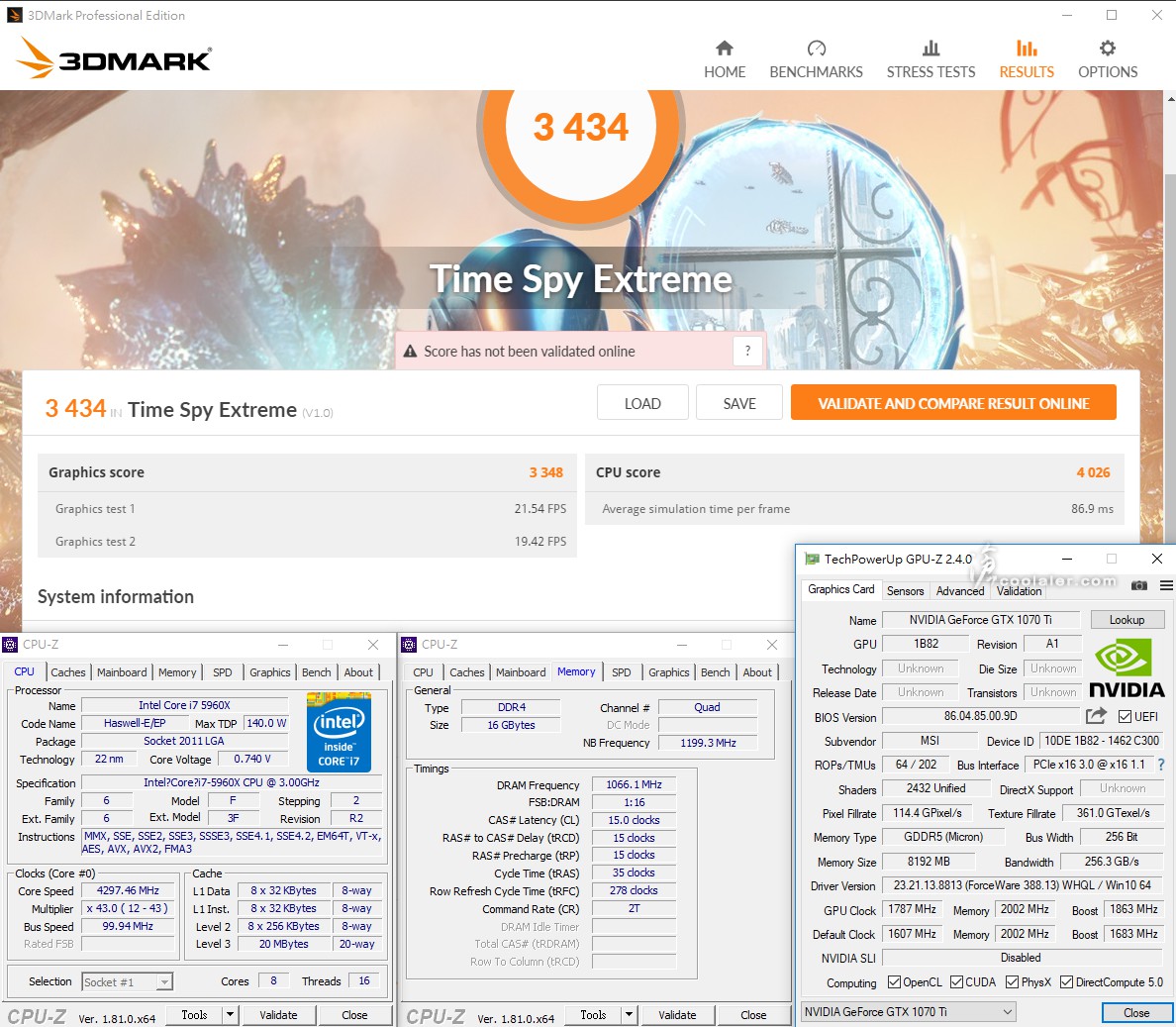Click the DRAM Frequency value field

634,784
